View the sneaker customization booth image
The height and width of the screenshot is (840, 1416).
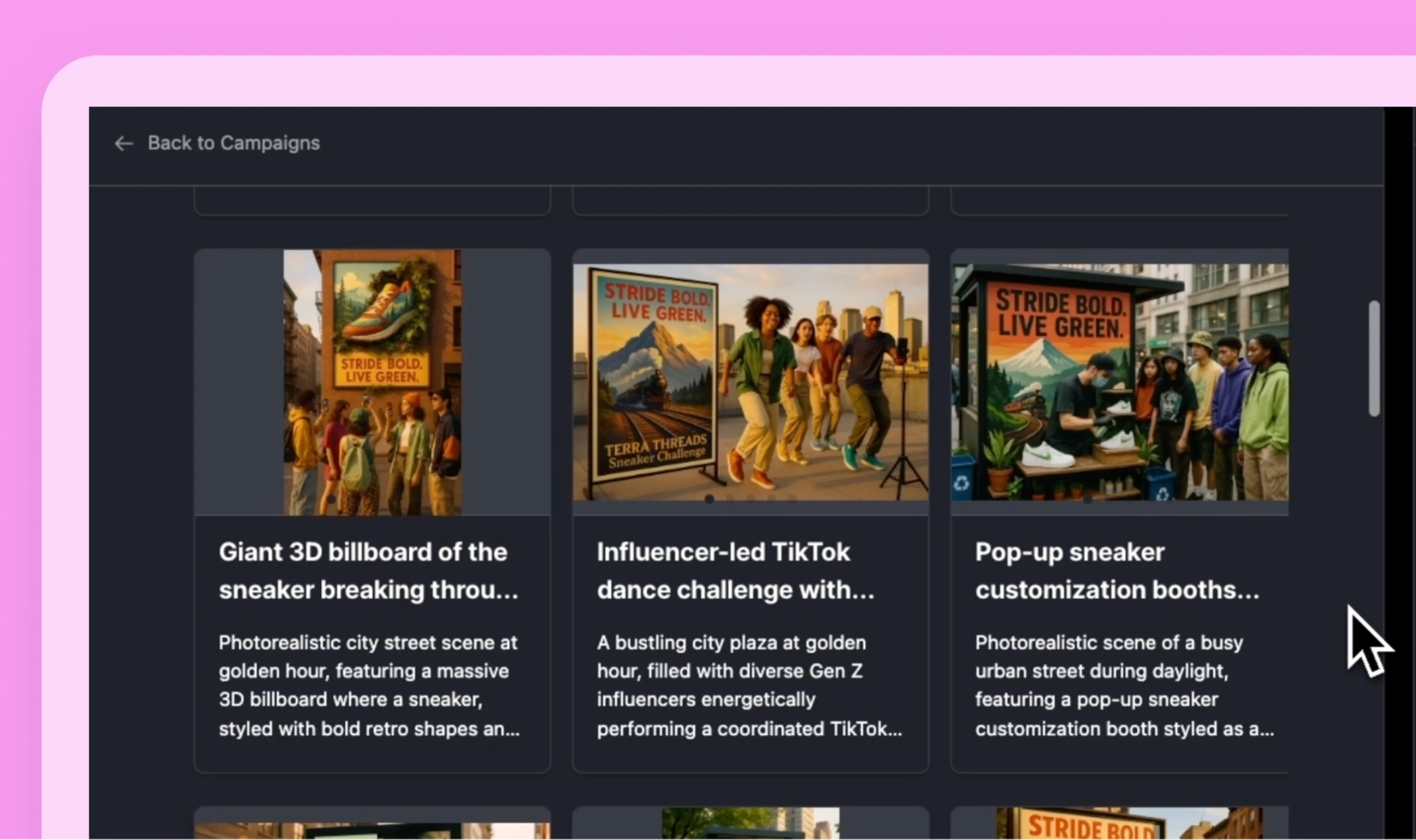click(x=1120, y=381)
